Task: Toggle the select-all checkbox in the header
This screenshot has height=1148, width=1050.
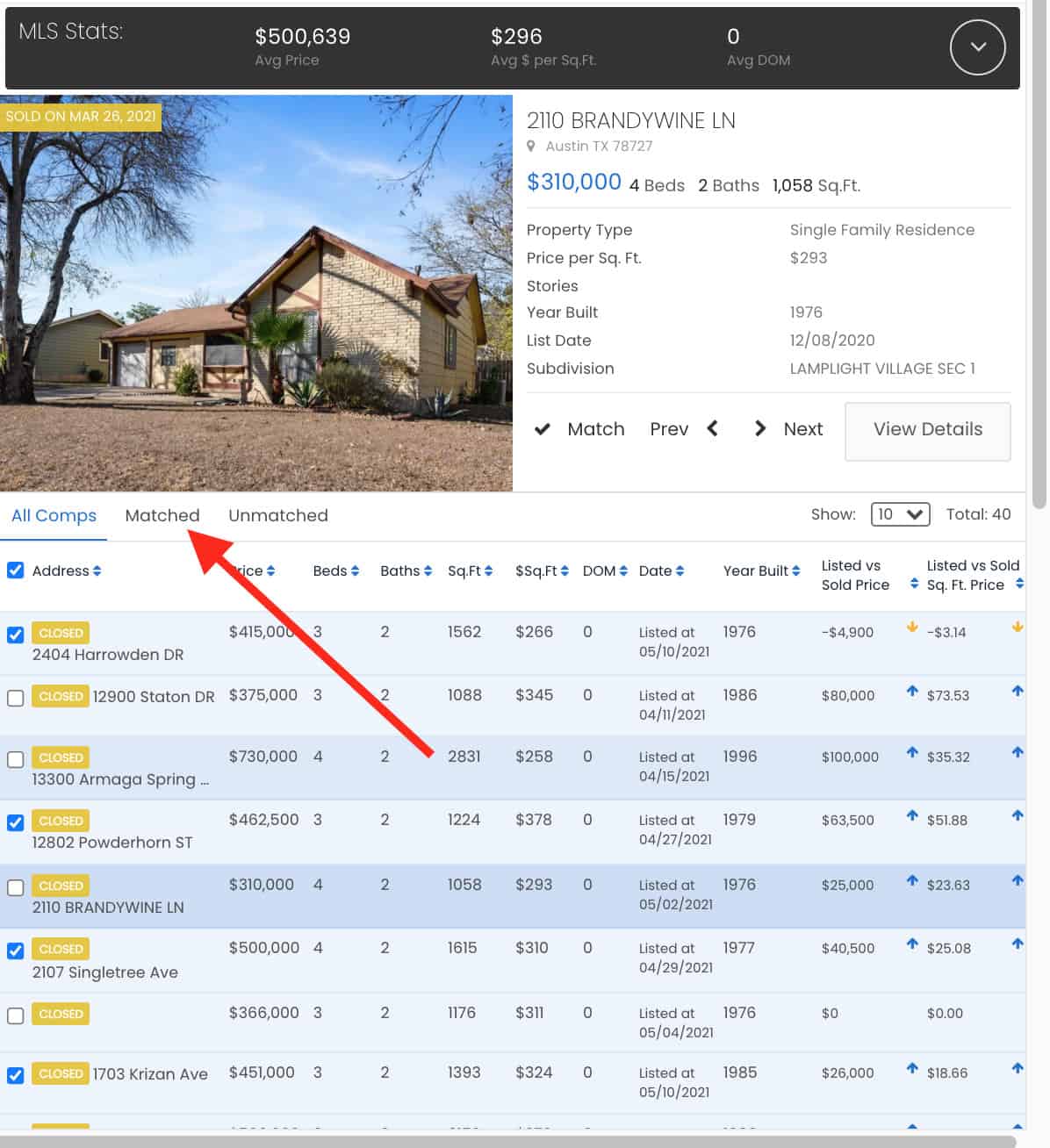Action: point(15,570)
